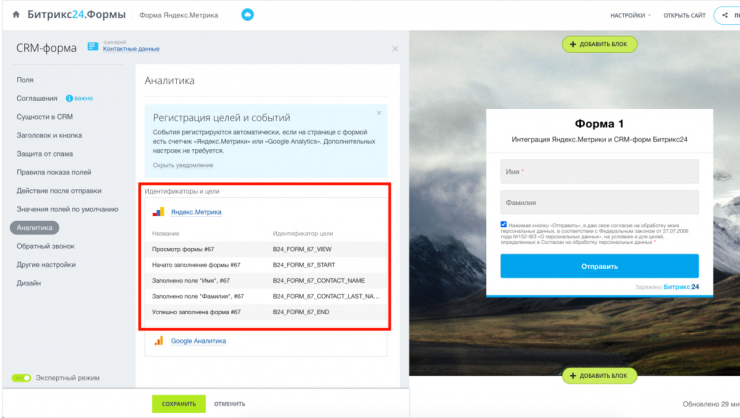Viewport: 740px width, 418px height.
Task: Click the blue info icon next to Соглашения
Action: 69,98
